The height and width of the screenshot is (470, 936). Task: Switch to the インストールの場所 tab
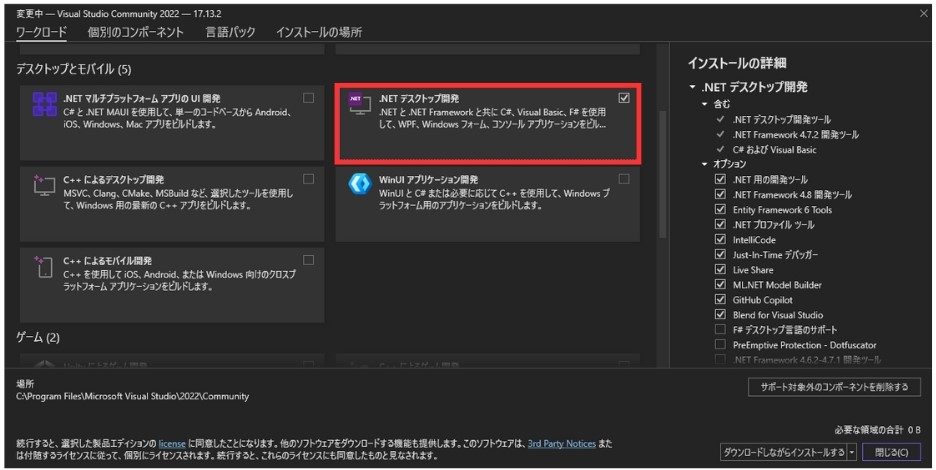(319, 32)
